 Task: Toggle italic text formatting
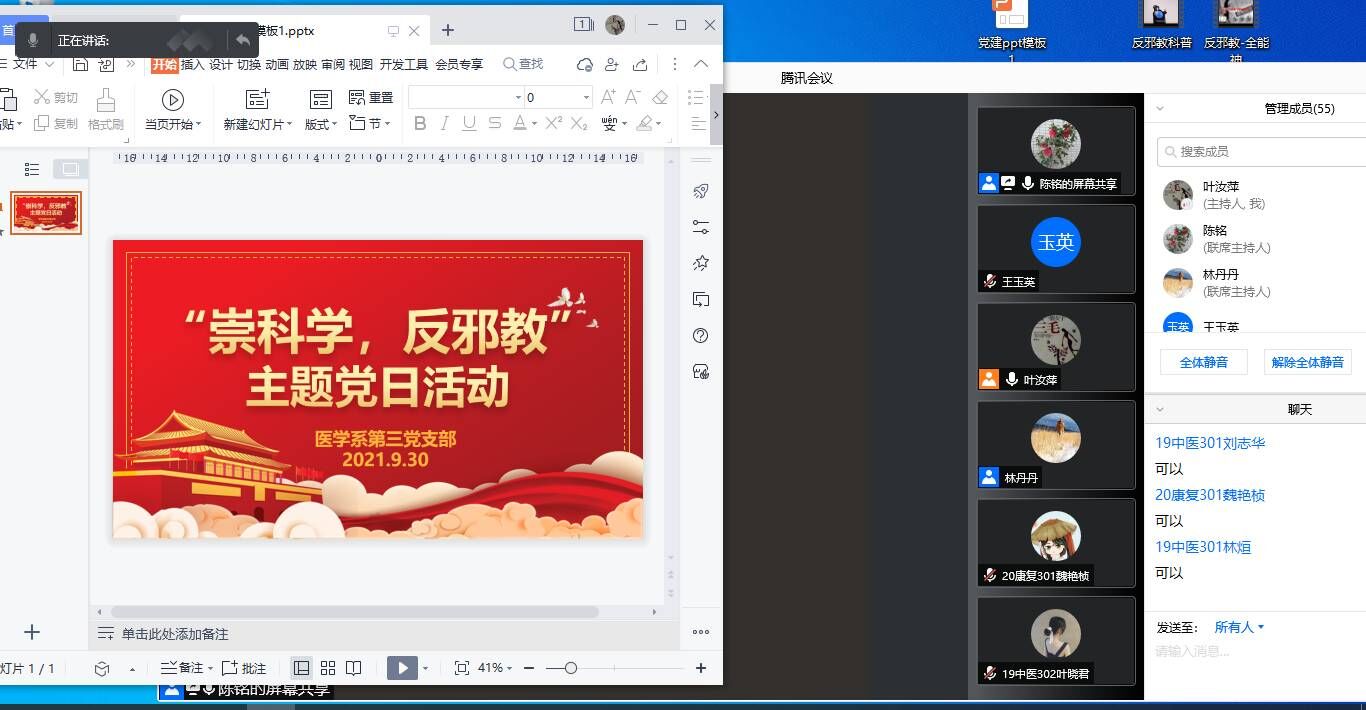[x=444, y=124]
